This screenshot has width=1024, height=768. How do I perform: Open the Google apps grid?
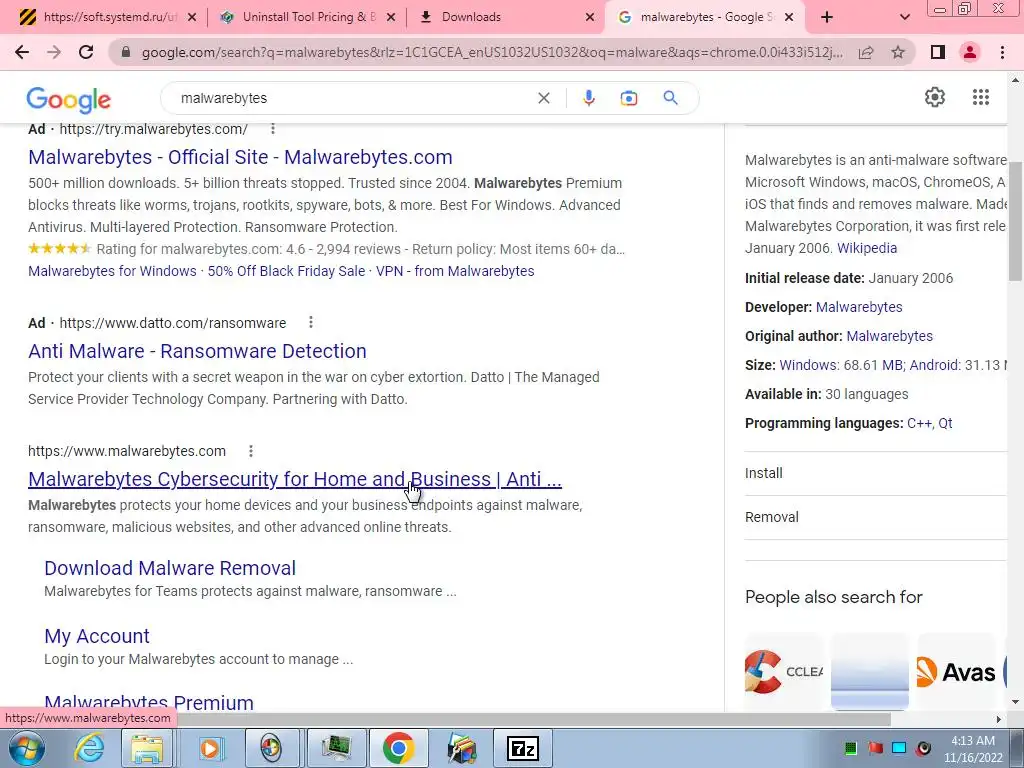pos(980,97)
